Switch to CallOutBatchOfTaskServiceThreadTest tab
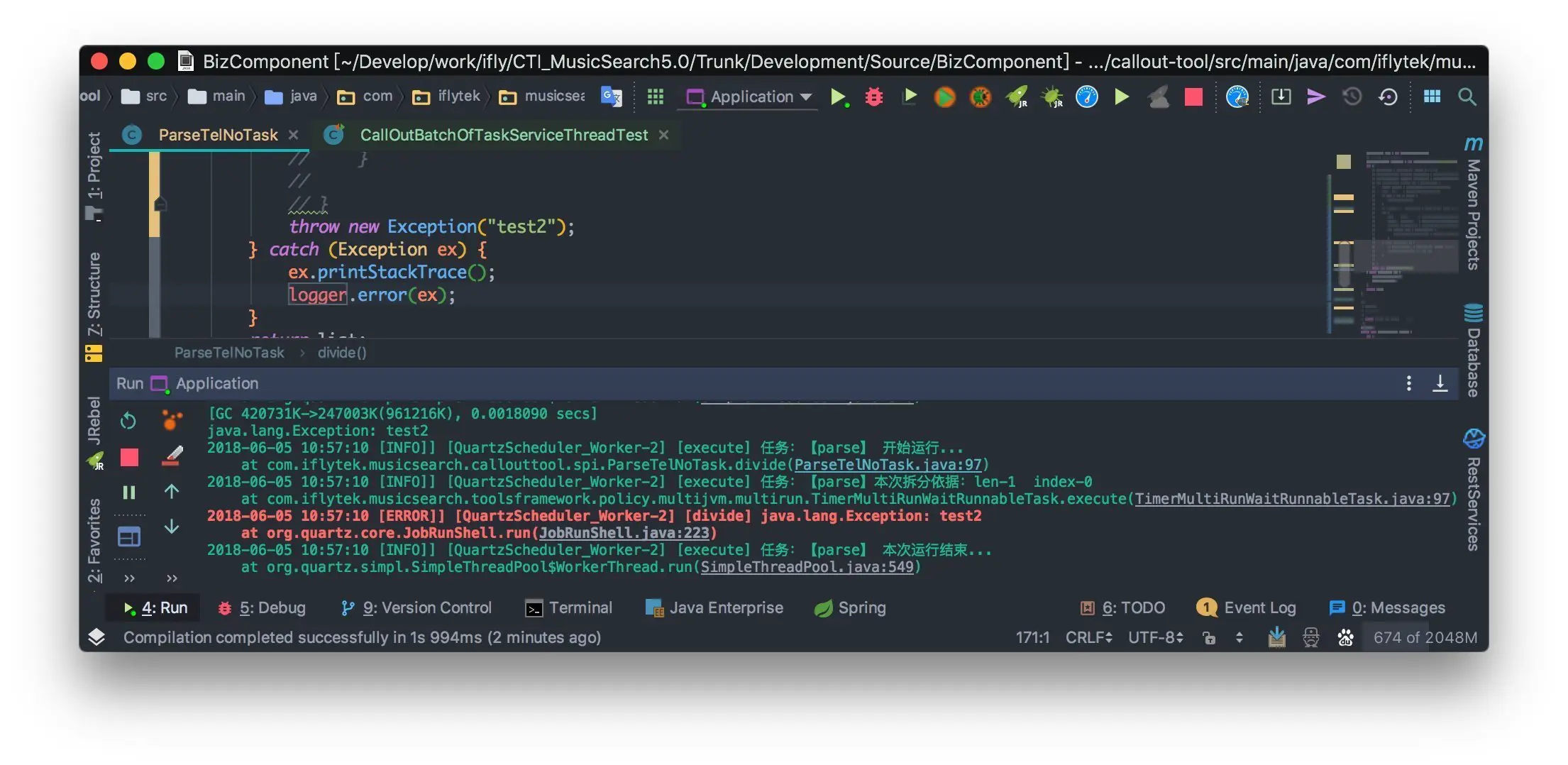The image size is (1568, 765). pos(503,135)
